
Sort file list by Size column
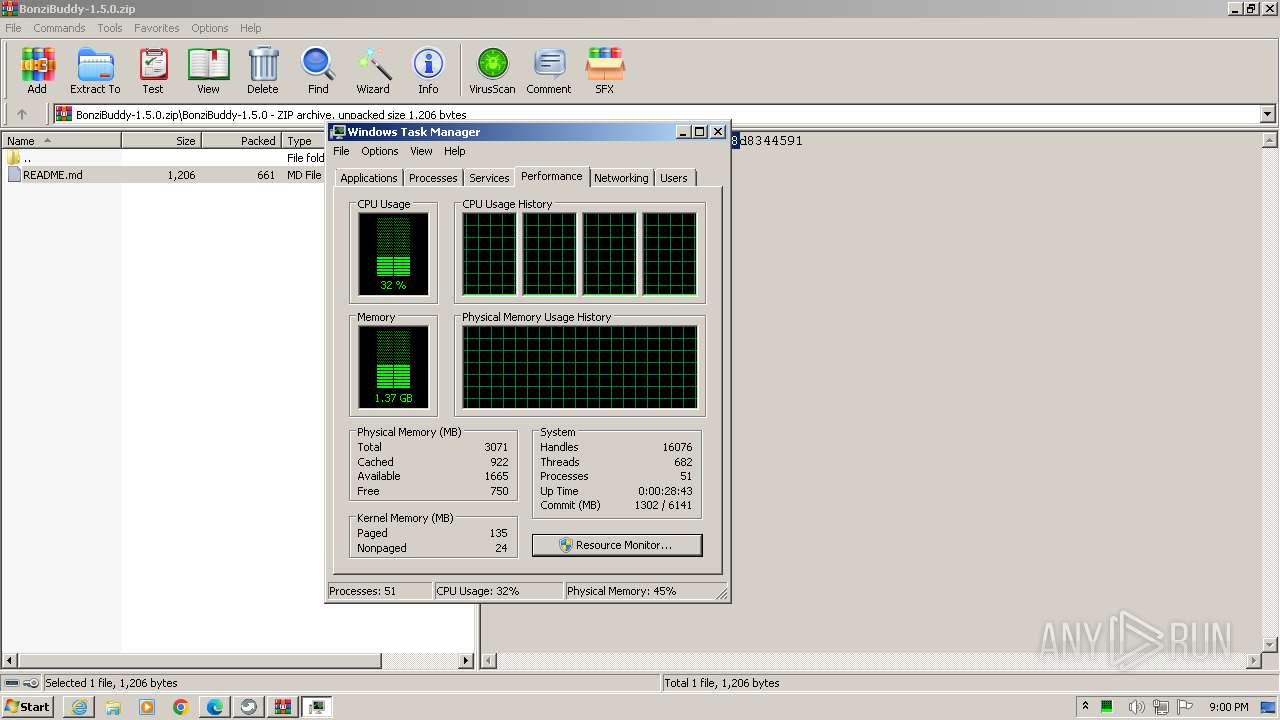point(161,141)
